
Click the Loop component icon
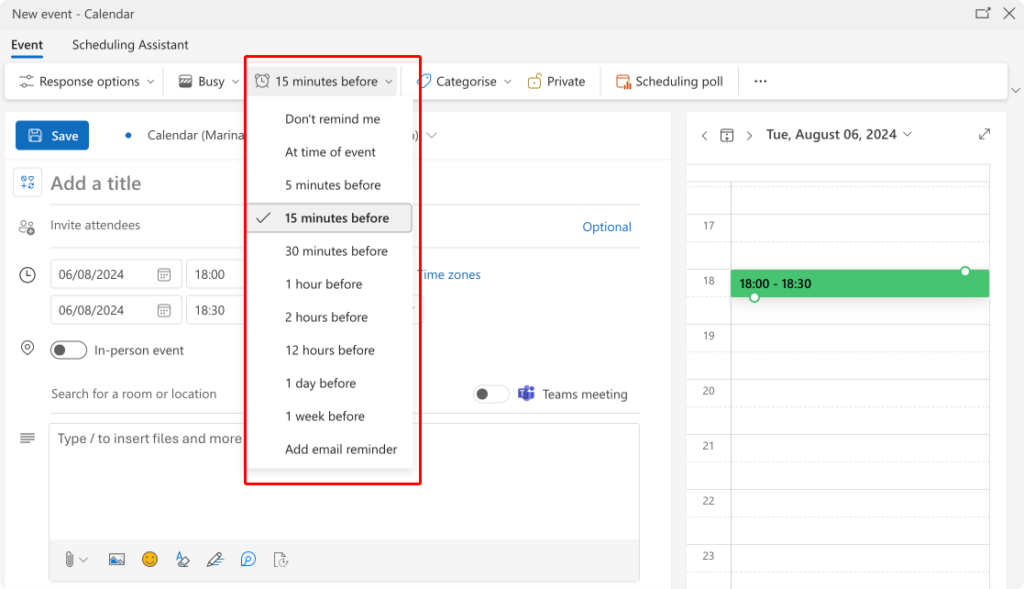pos(248,560)
